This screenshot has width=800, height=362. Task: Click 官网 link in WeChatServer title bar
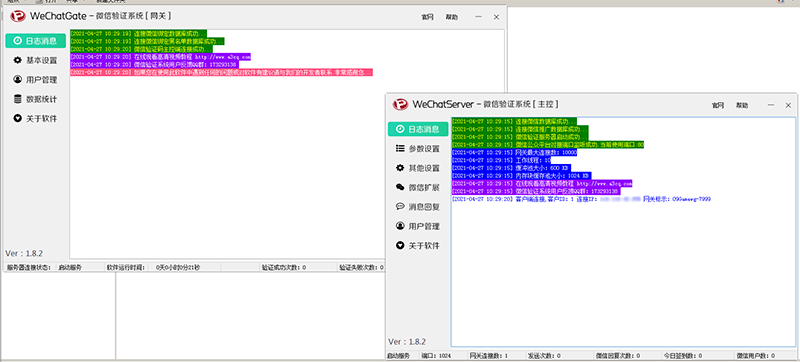click(718, 106)
